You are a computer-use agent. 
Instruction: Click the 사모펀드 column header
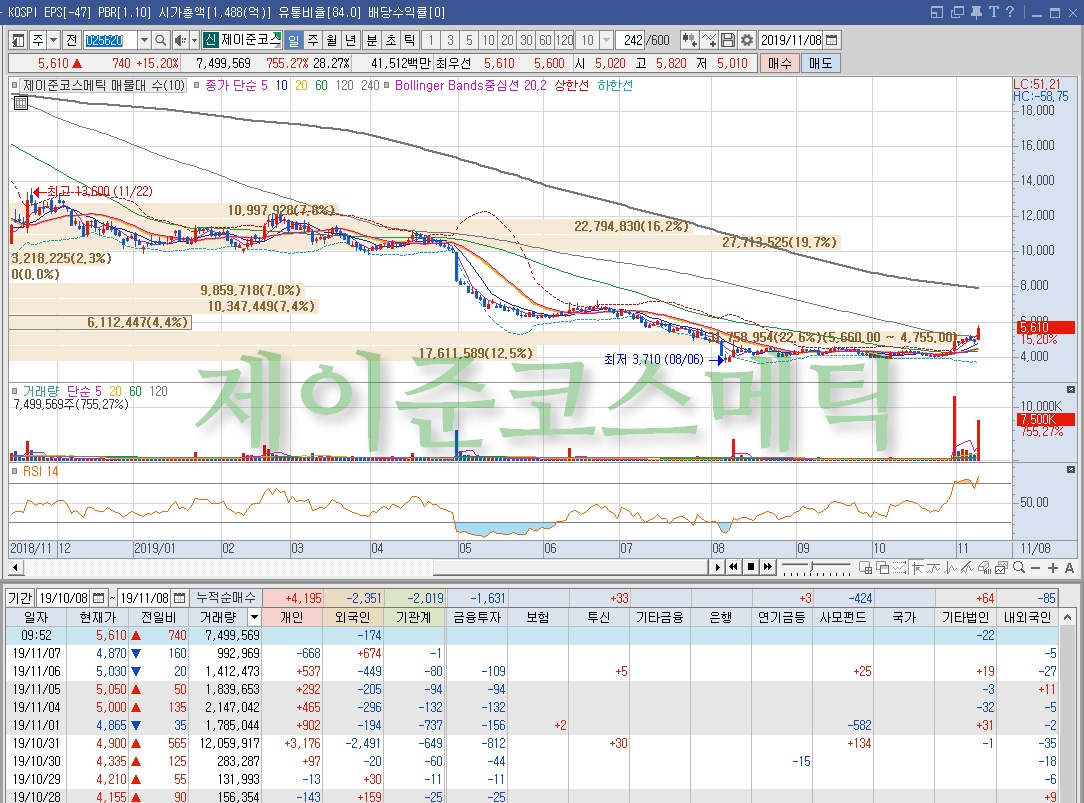click(x=843, y=617)
